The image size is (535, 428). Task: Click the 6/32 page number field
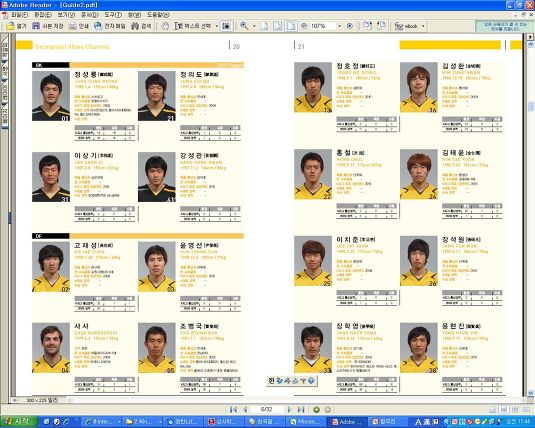click(x=266, y=410)
